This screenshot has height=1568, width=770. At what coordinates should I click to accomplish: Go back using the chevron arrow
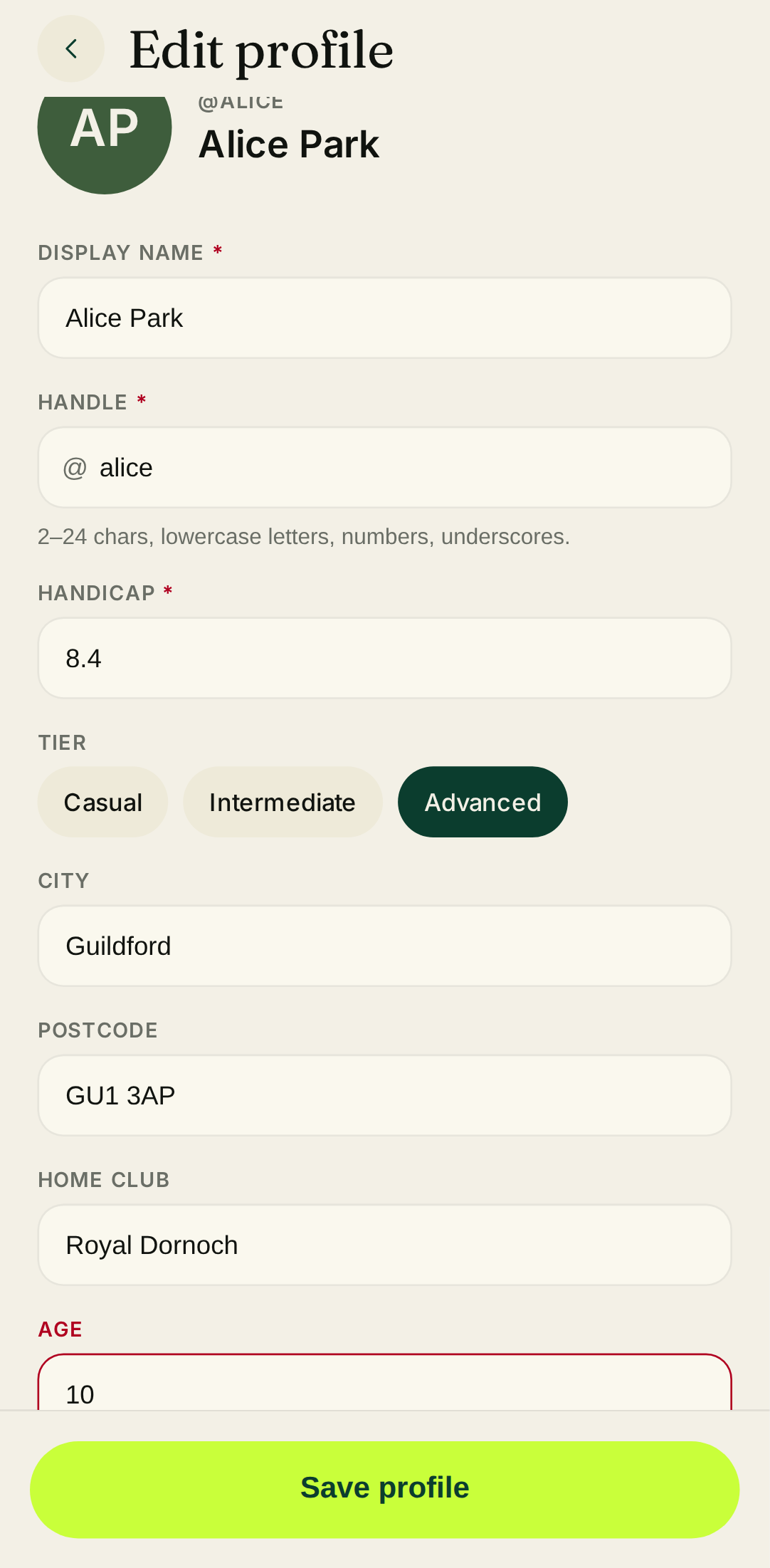(x=70, y=49)
